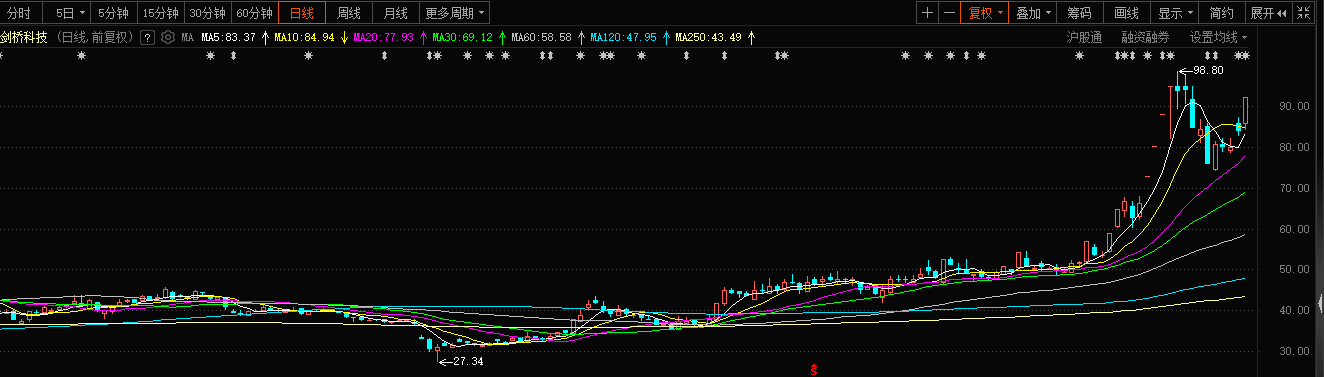Switch to the 分时 intraday tab
Screen dimensions: 1324x377
pos(19,13)
